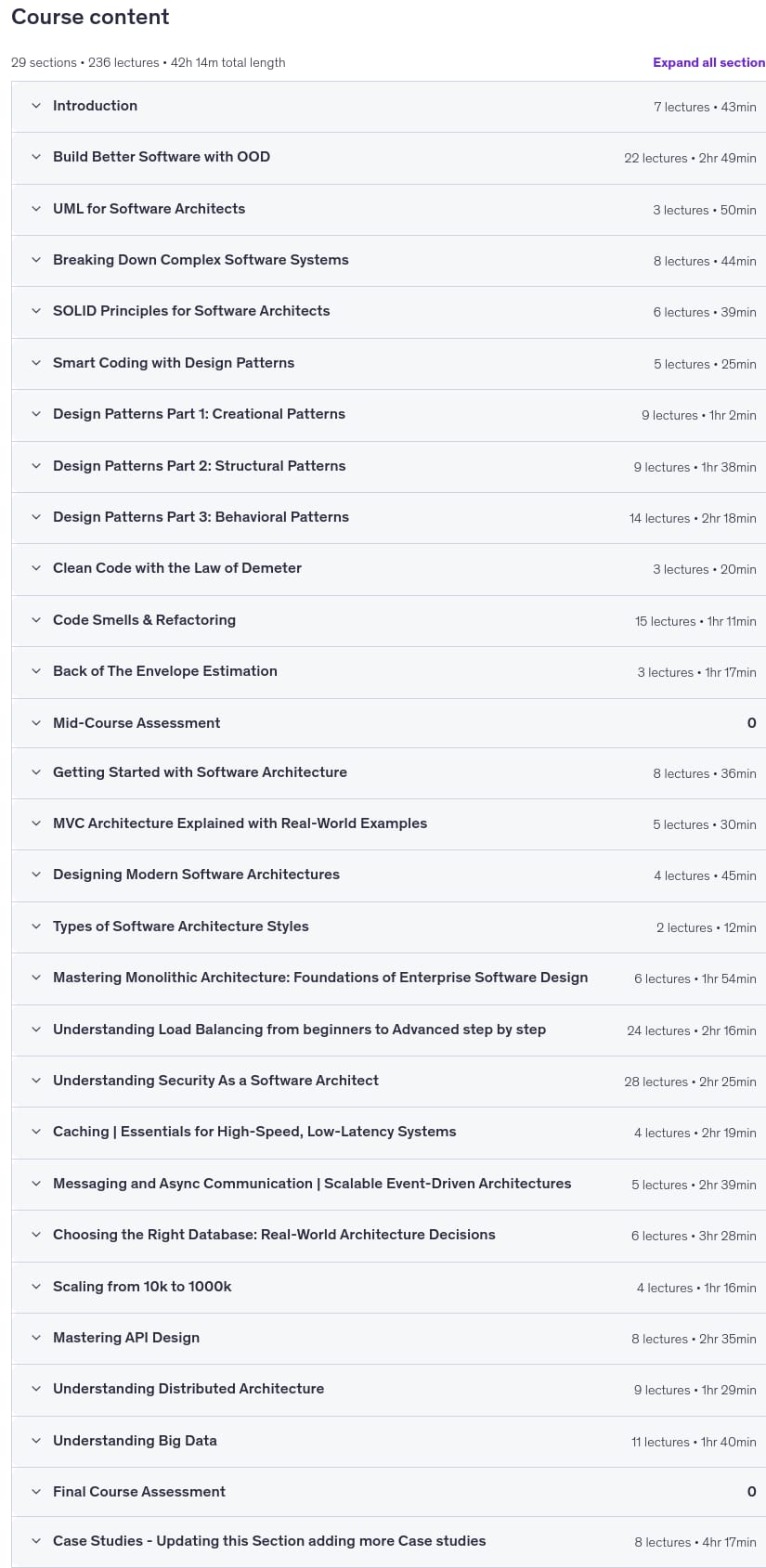Open Back of The Envelope Estimation section

click(x=388, y=672)
